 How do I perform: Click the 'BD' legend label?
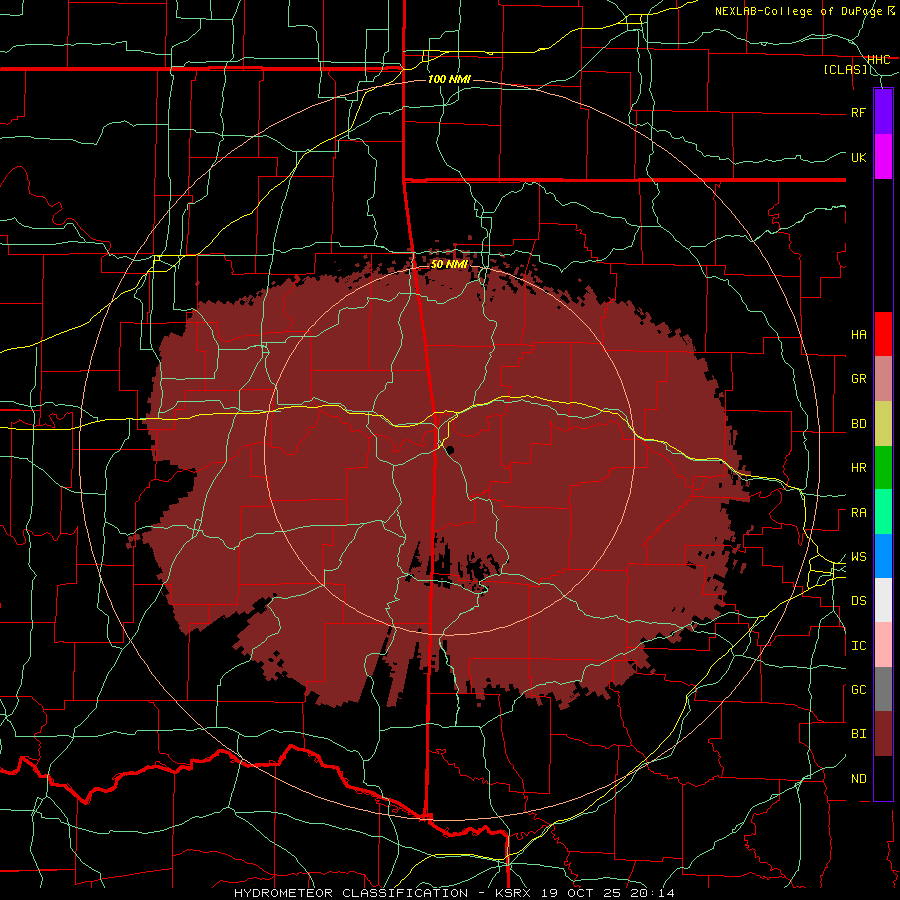pos(858,424)
